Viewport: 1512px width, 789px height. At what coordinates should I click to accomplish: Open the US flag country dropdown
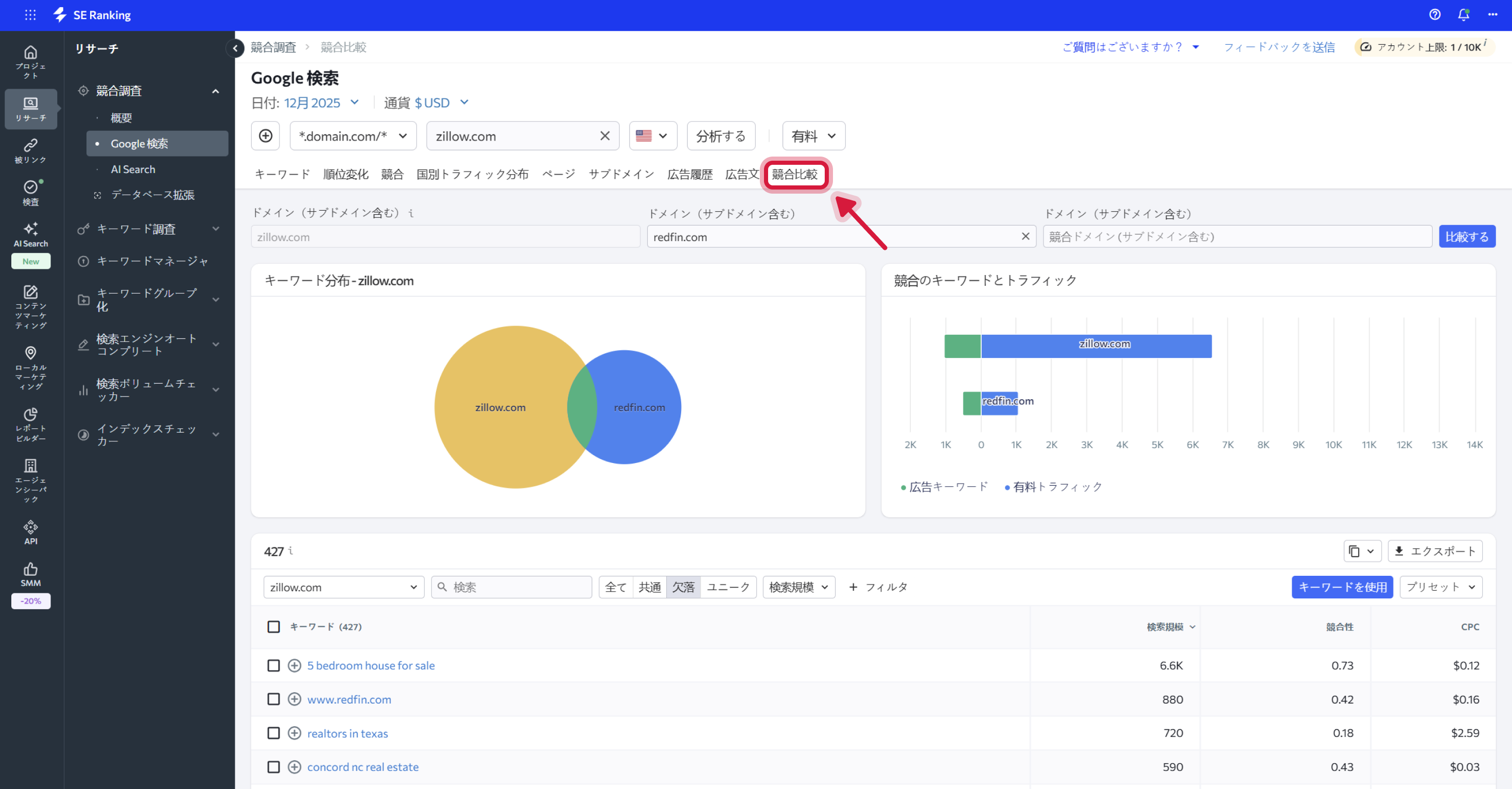coord(652,136)
